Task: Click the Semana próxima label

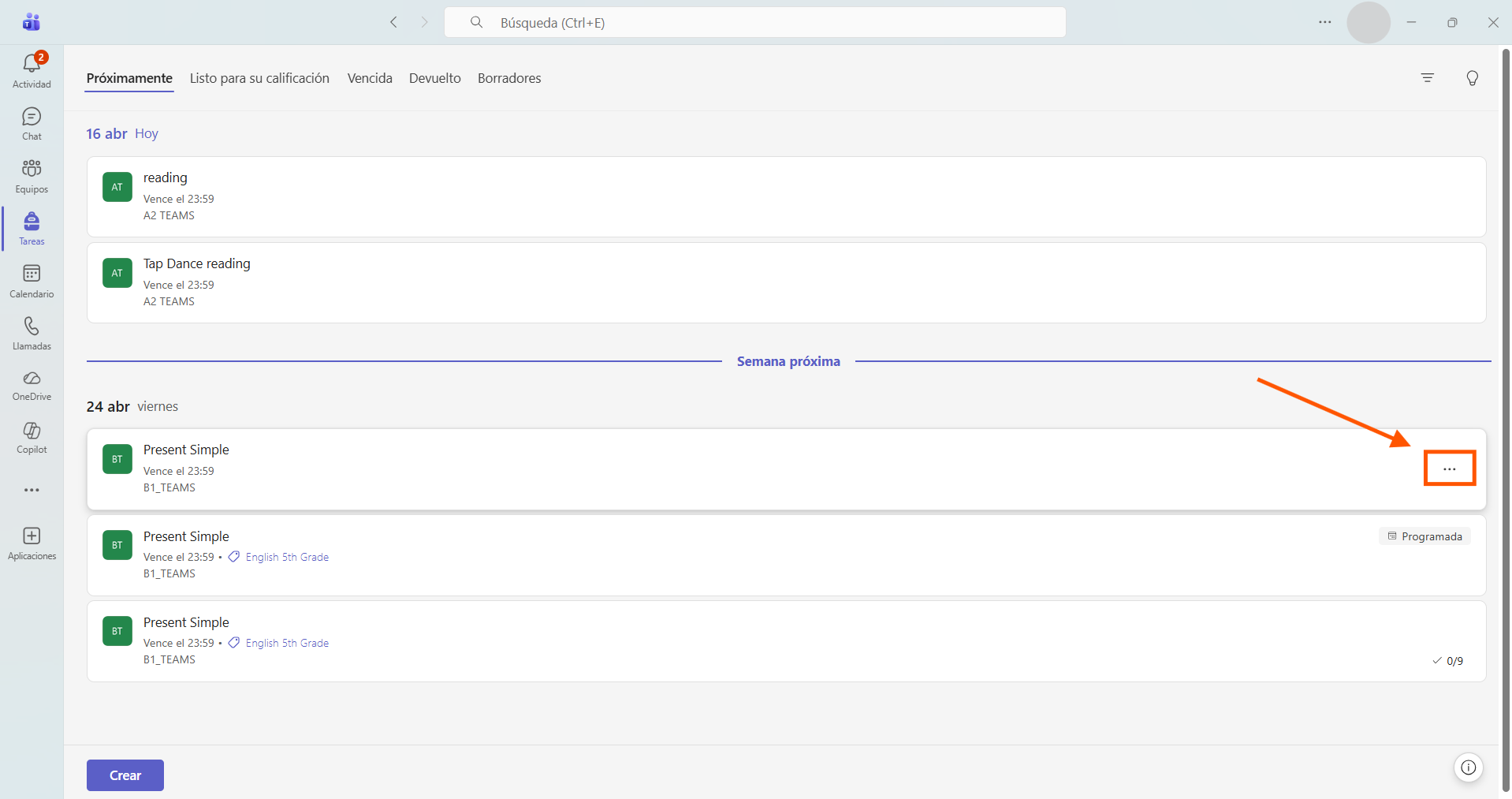Action: tap(788, 361)
